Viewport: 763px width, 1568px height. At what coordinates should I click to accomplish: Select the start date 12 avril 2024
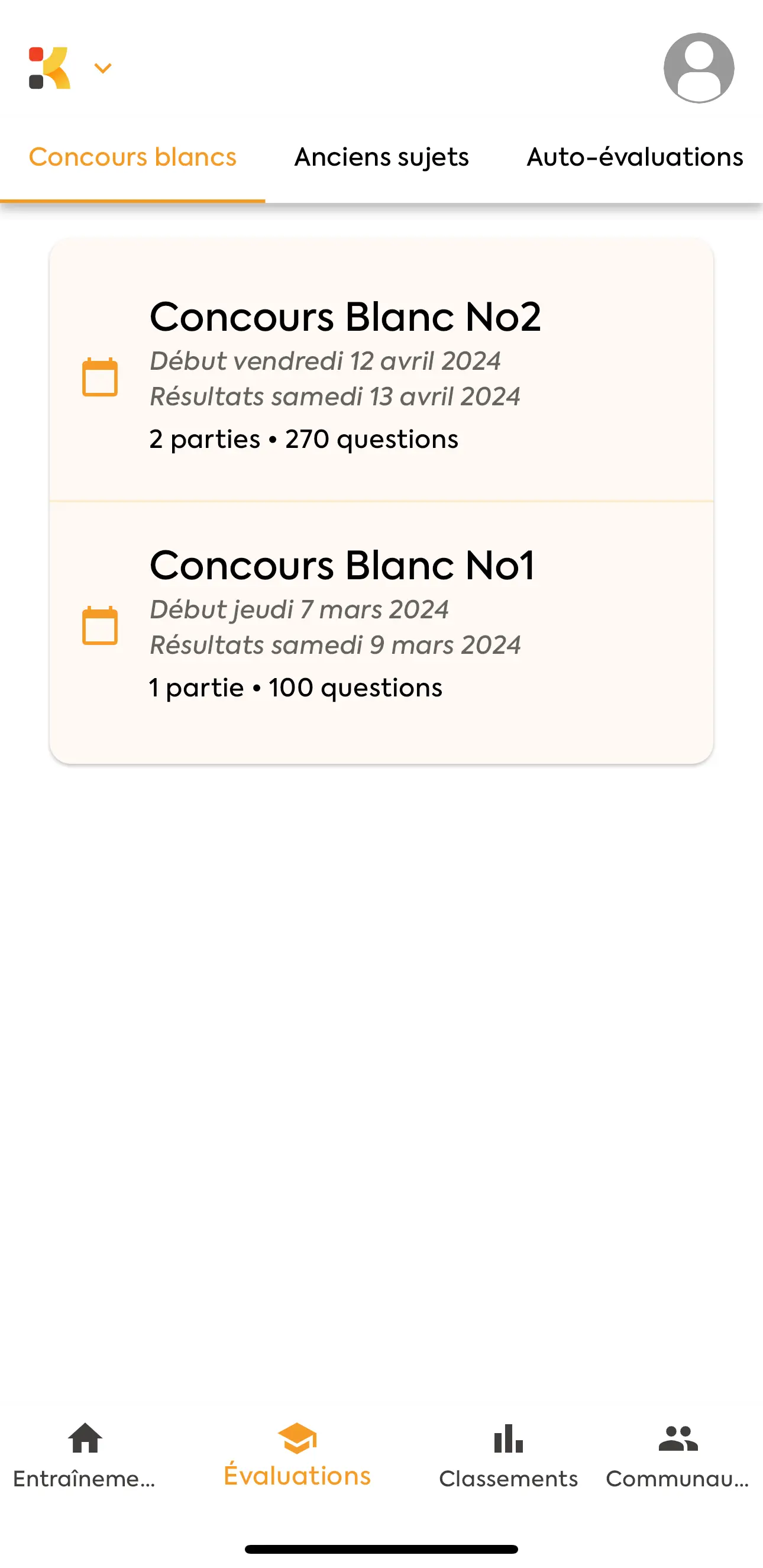tap(325, 361)
